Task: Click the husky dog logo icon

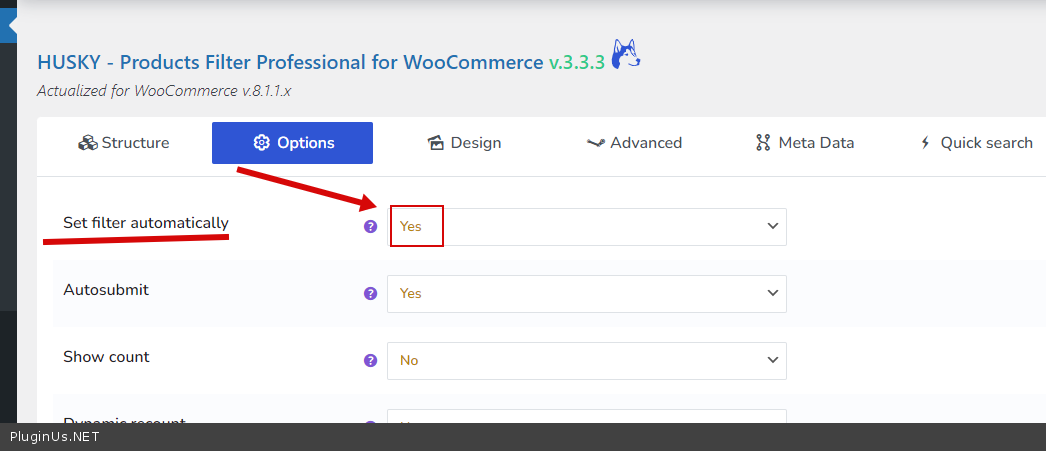Action: pyautogui.click(x=626, y=56)
